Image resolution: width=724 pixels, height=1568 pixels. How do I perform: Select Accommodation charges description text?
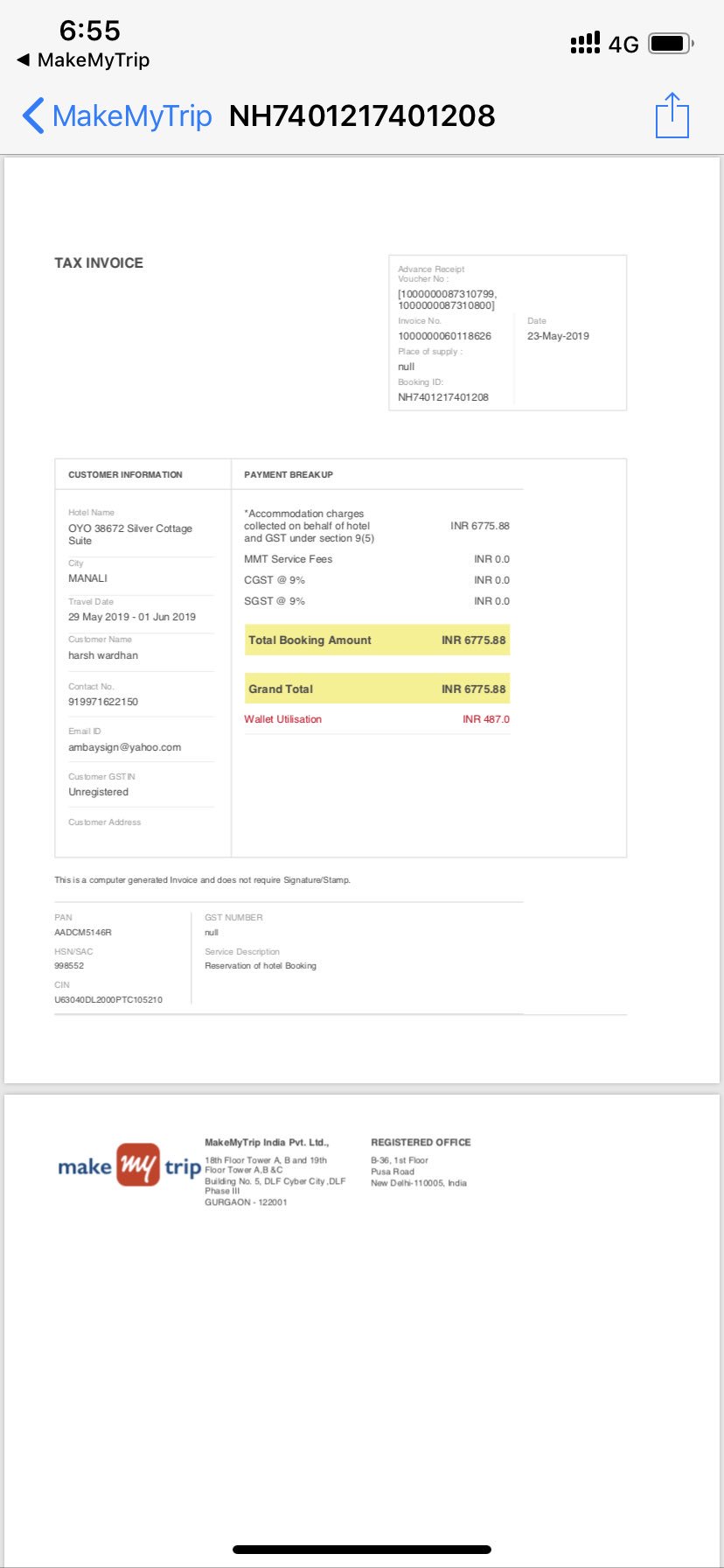point(310,526)
